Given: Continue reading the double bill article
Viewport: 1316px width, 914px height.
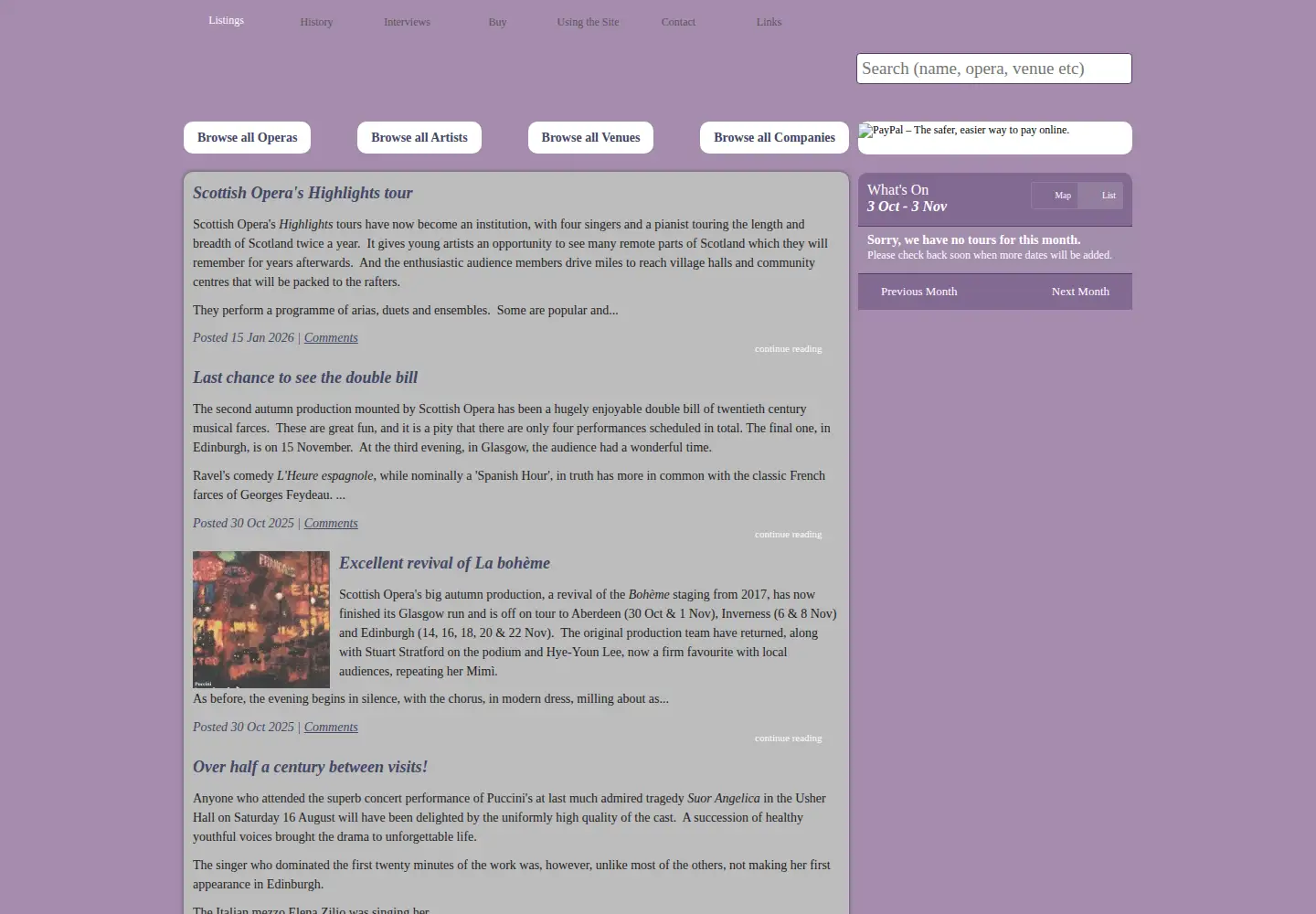Looking at the screenshot, I should (x=788, y=535).
